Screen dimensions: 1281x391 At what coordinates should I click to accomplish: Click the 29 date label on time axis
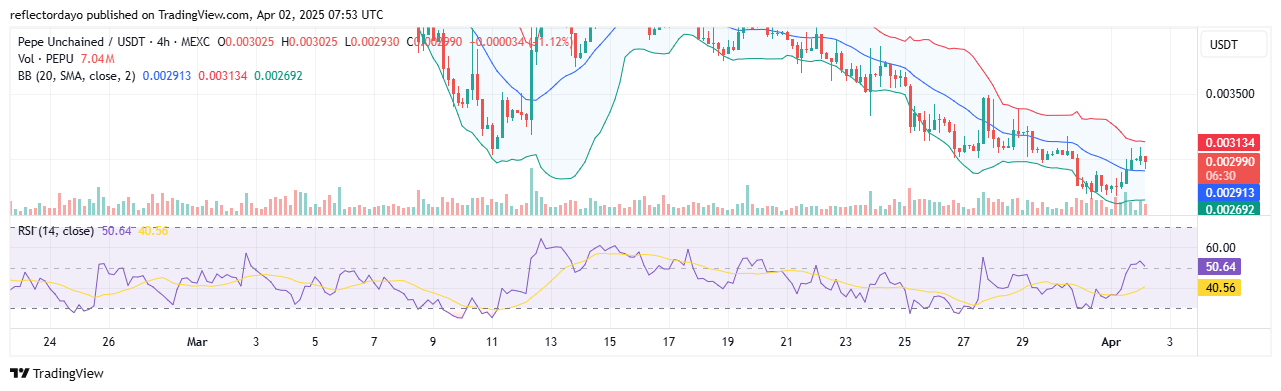click(x=1023, y=342)
